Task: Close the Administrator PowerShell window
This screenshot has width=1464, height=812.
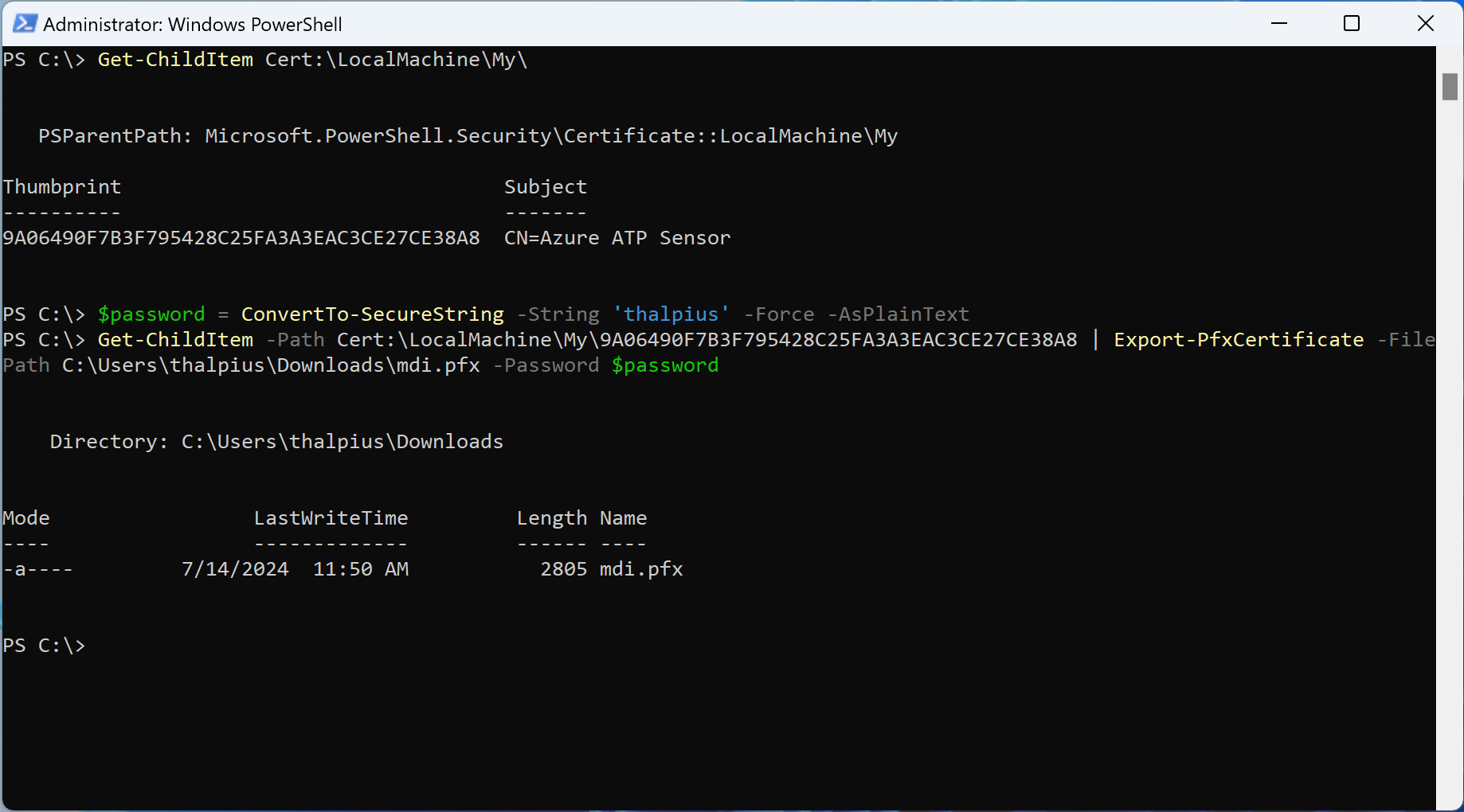Action: [x=1425, y=24]
